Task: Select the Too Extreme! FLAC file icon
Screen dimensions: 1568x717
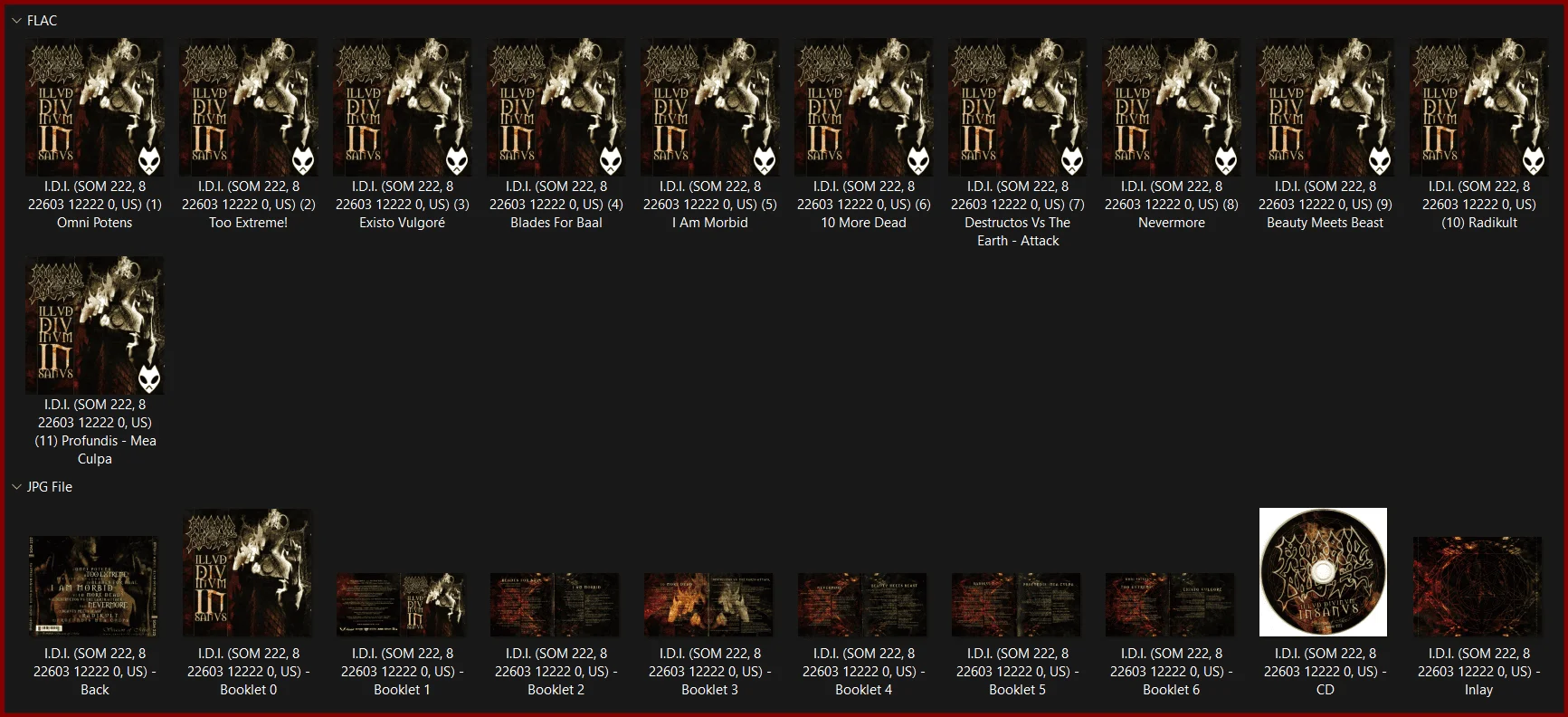Action: 249,107
